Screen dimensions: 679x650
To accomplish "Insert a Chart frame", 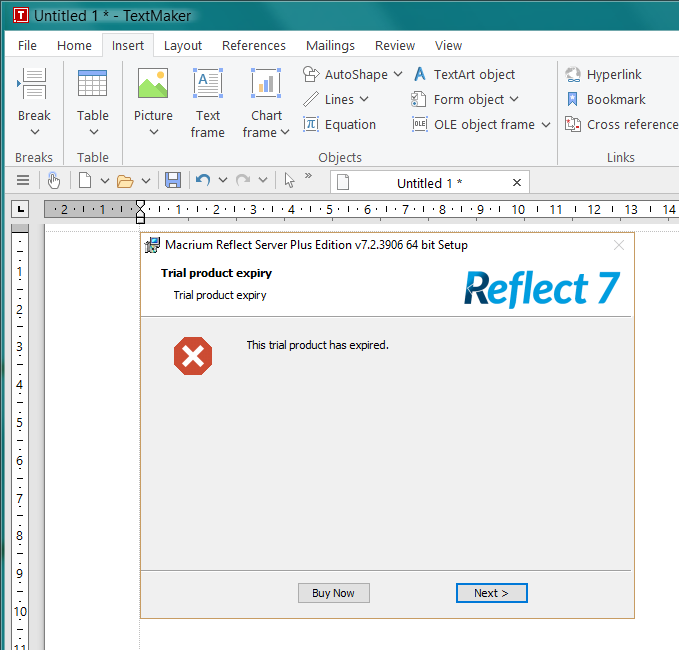I will pos(266,90).
